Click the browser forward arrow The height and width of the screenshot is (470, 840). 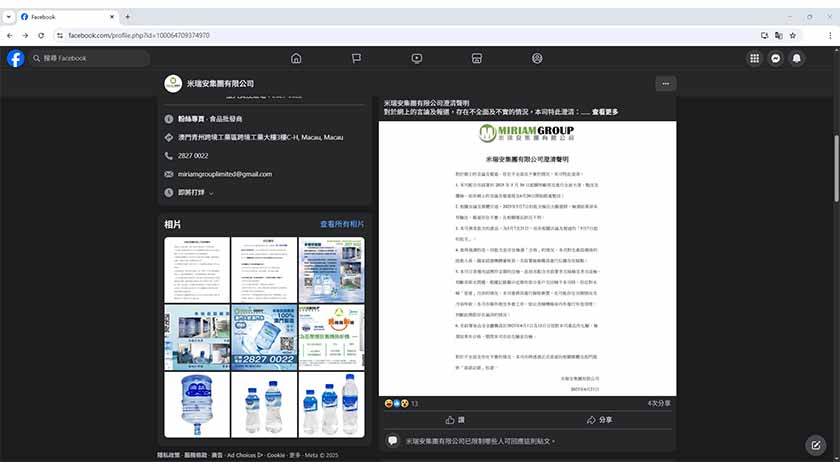click(x=25, y=35)
